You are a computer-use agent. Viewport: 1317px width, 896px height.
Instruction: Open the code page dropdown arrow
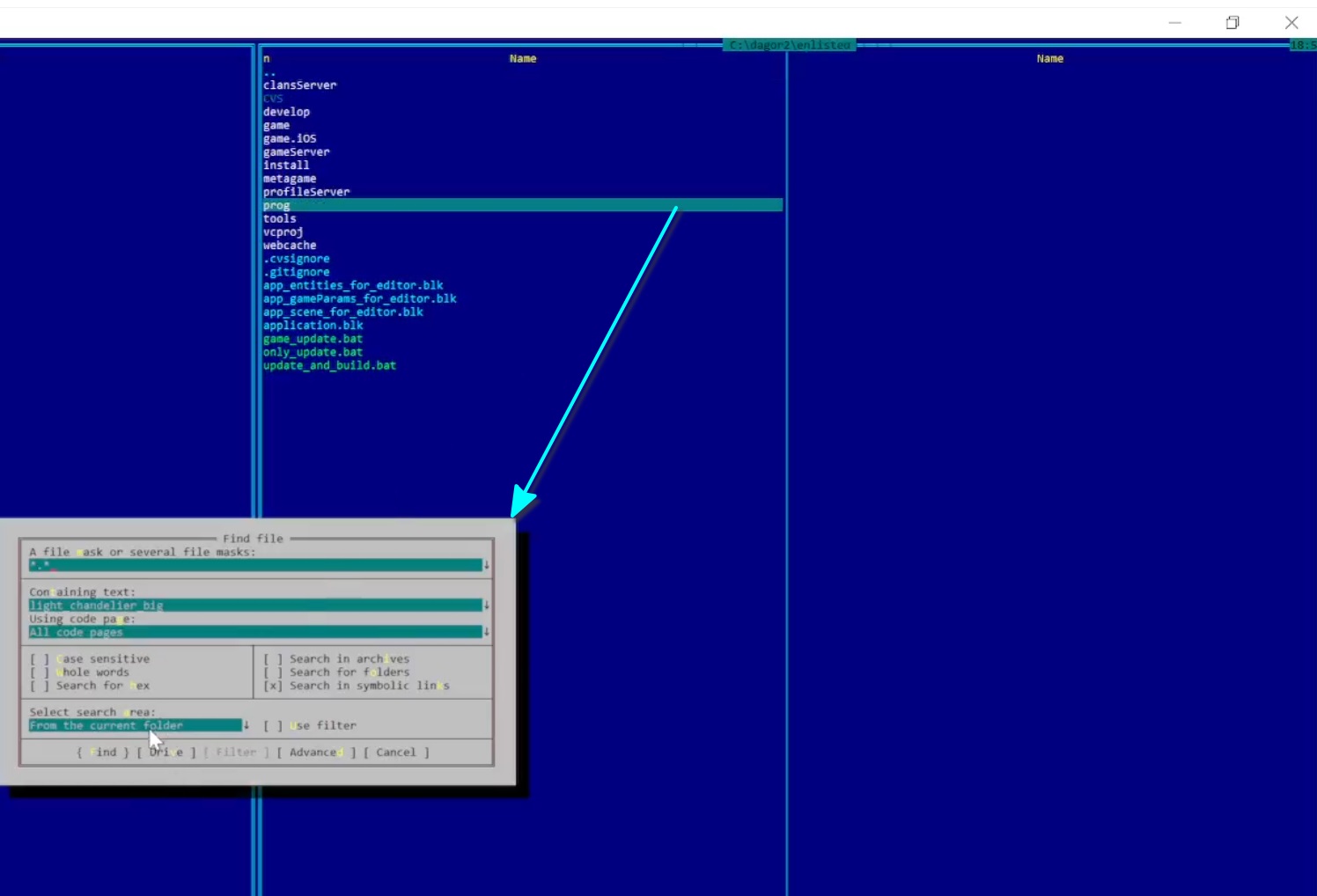[x=487, y=632]
